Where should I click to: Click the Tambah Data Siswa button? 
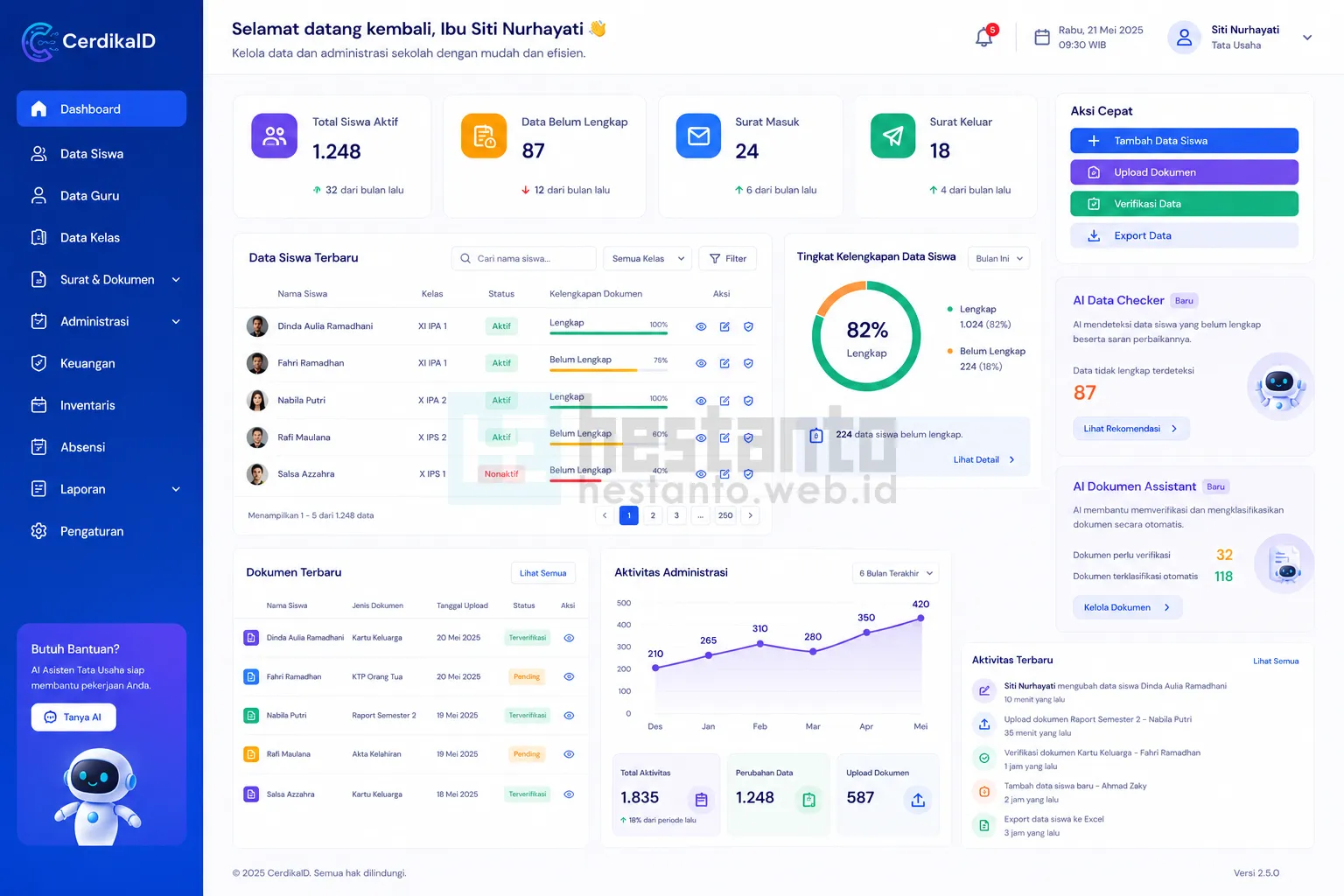click(x=1184, y=141)
